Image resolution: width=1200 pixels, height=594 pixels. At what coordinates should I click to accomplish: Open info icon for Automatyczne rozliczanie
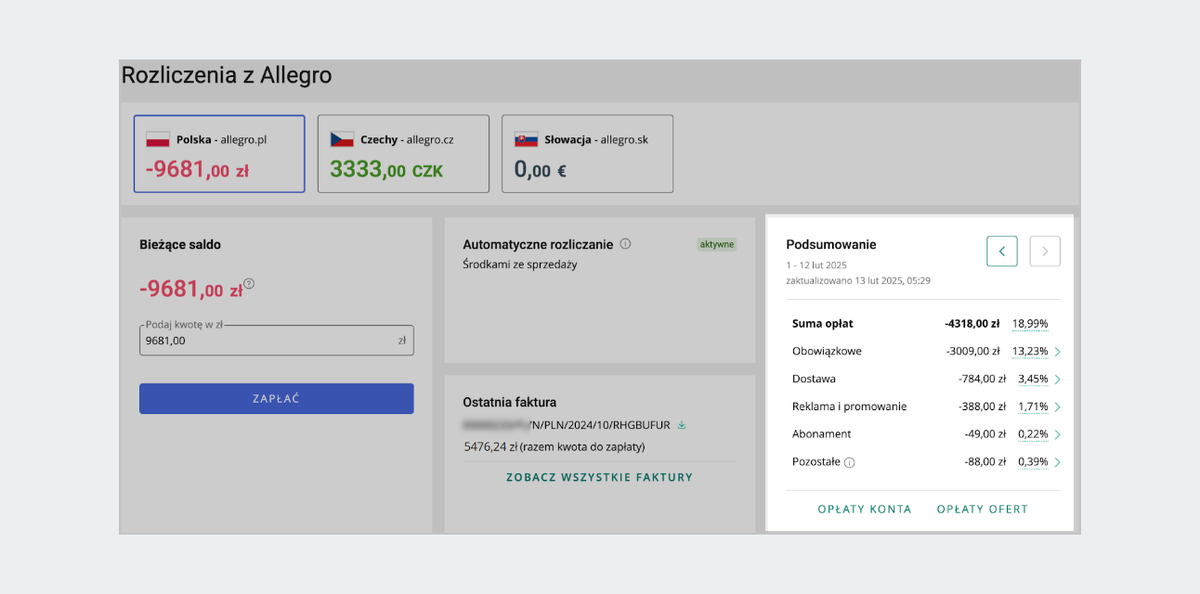(x=625, y=243)
